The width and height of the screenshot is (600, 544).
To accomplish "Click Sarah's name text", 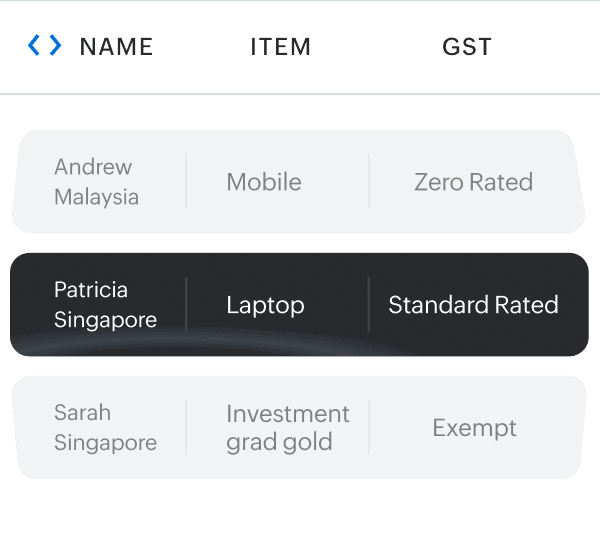I will coord(82,413).
